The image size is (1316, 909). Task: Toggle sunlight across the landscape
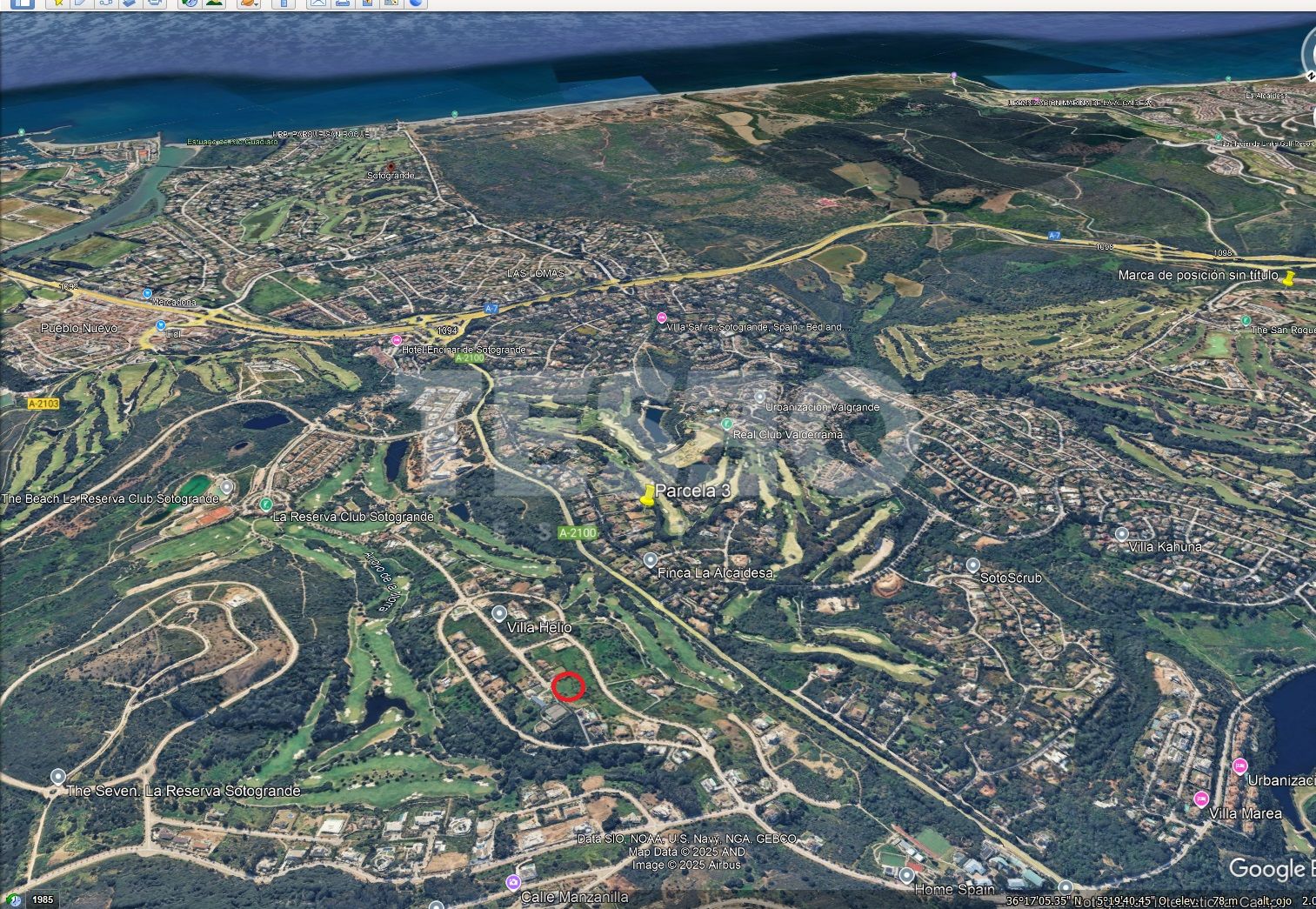[x=213, y=3]
